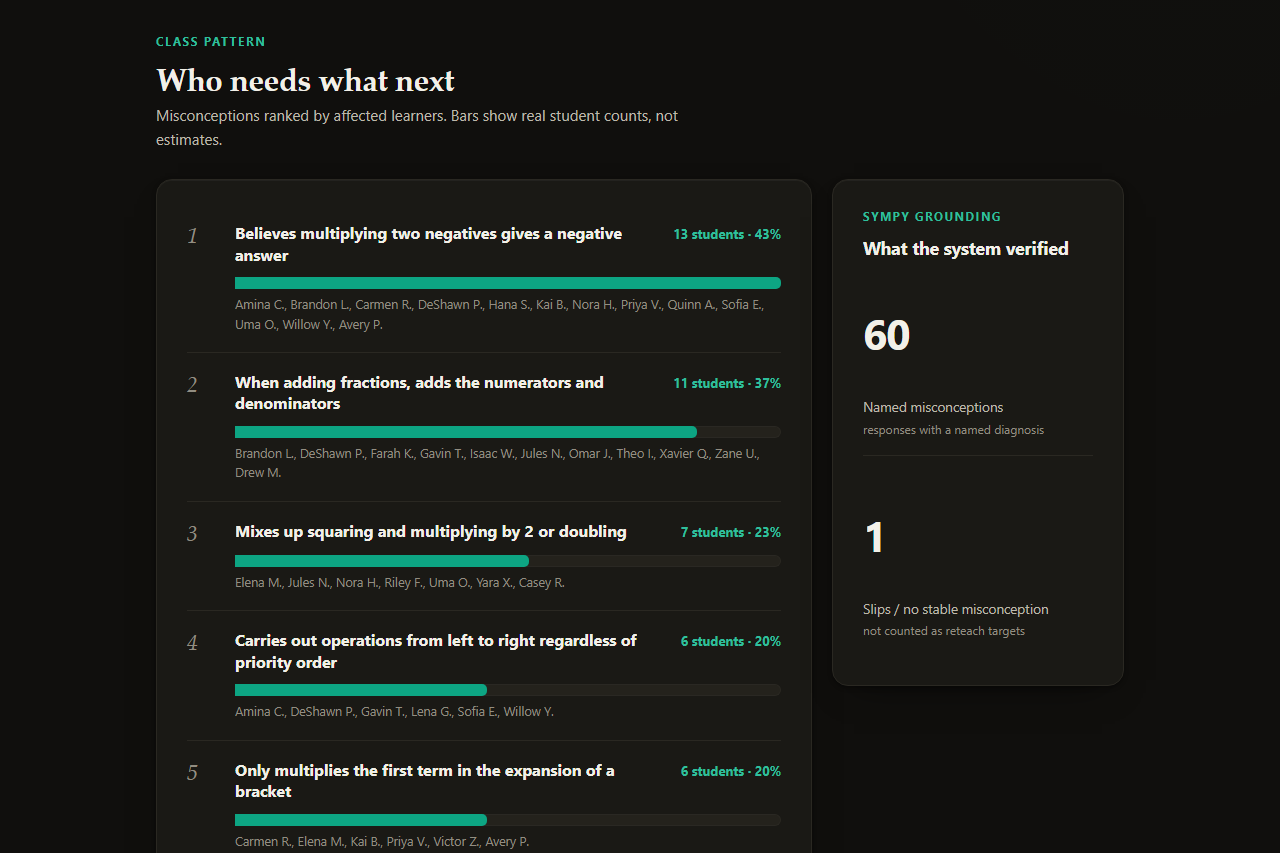
Task: Click the student list starting with Elena M.
Action: (400, 583)
